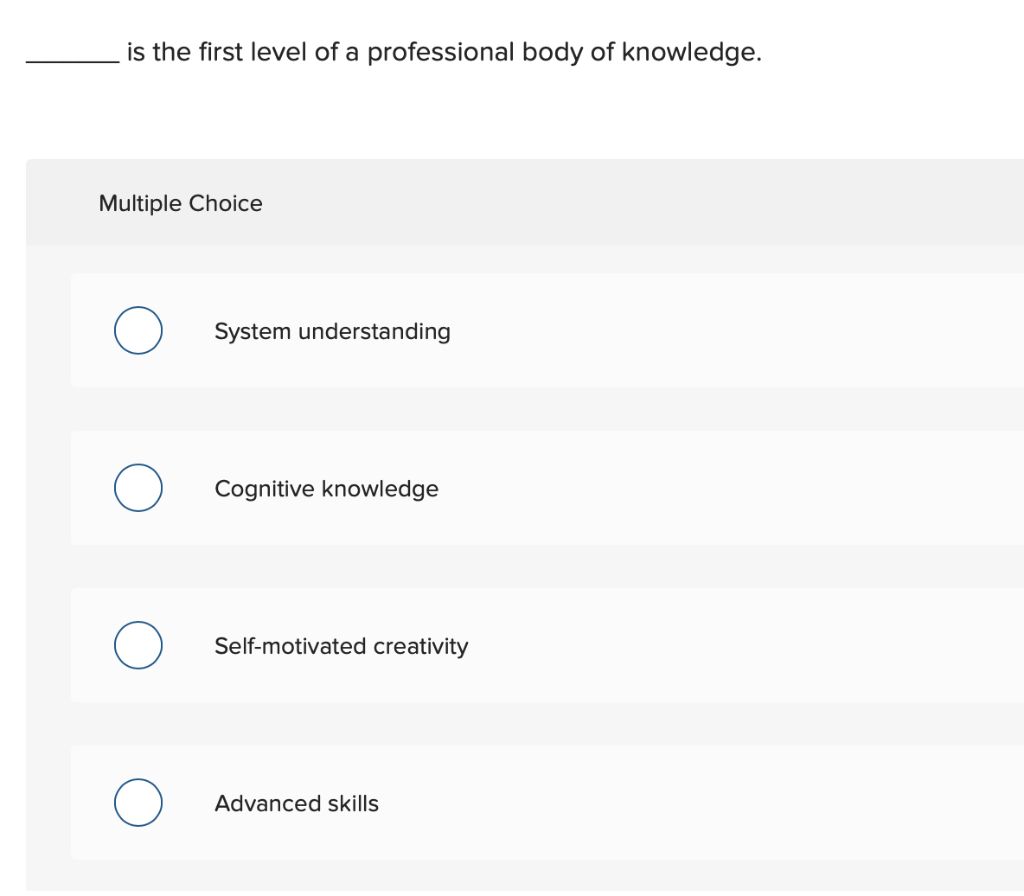Click the Cognitive knowledge answer text
Image resolution: width=1024 pixels, height=896 pixels.
click(326, 489)
